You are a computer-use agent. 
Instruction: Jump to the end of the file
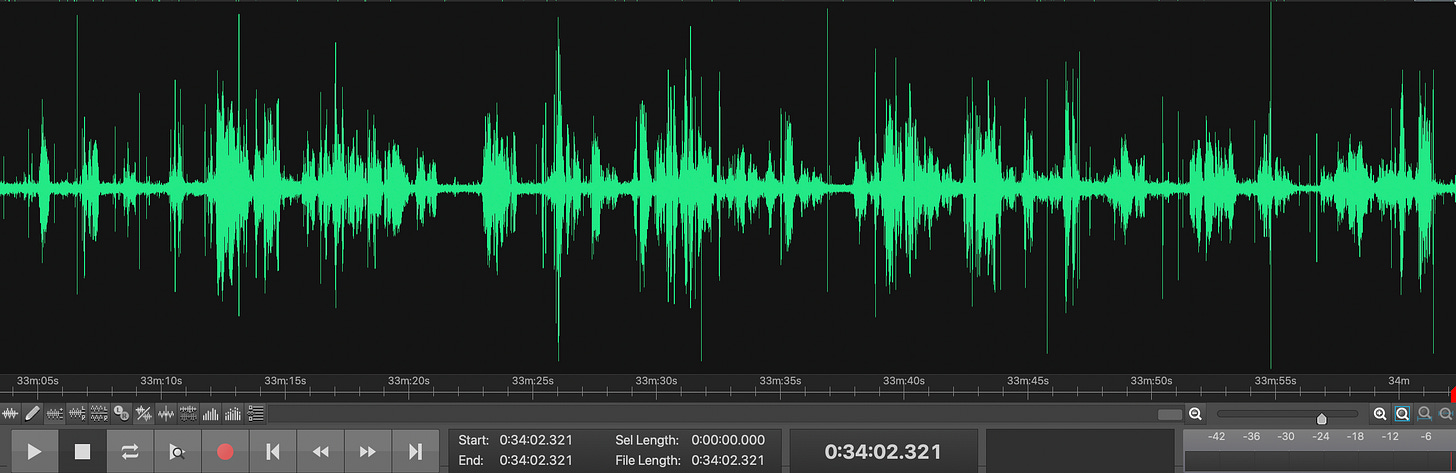415,451
